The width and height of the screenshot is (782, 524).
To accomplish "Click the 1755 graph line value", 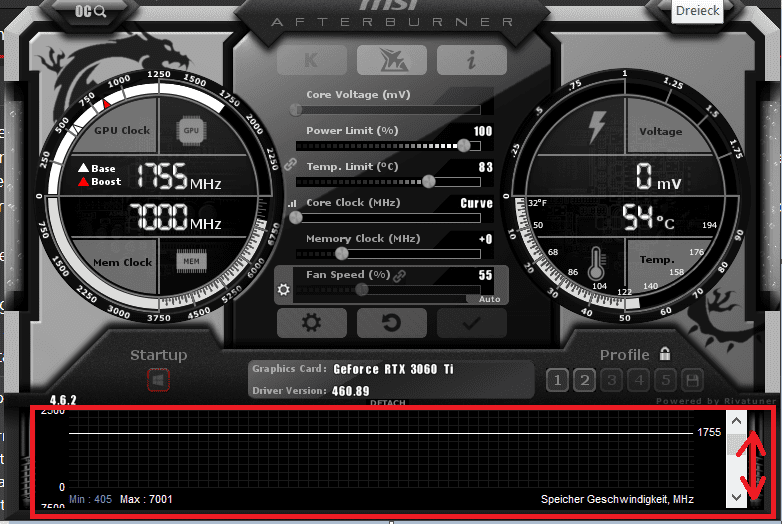I will pos(709,432).
